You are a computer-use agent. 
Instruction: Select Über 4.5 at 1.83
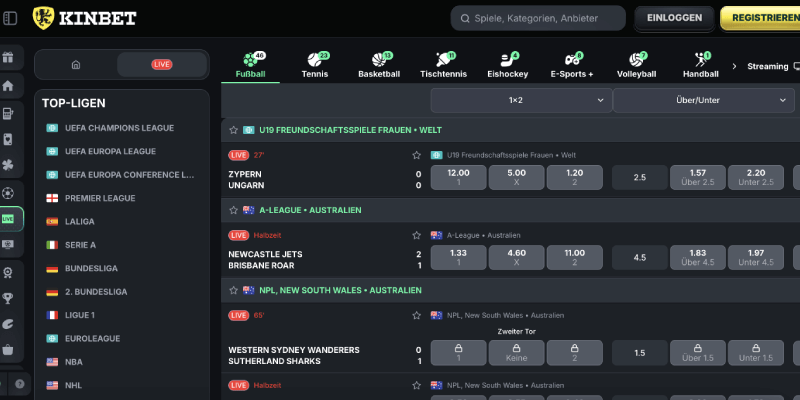pos(697,258)
